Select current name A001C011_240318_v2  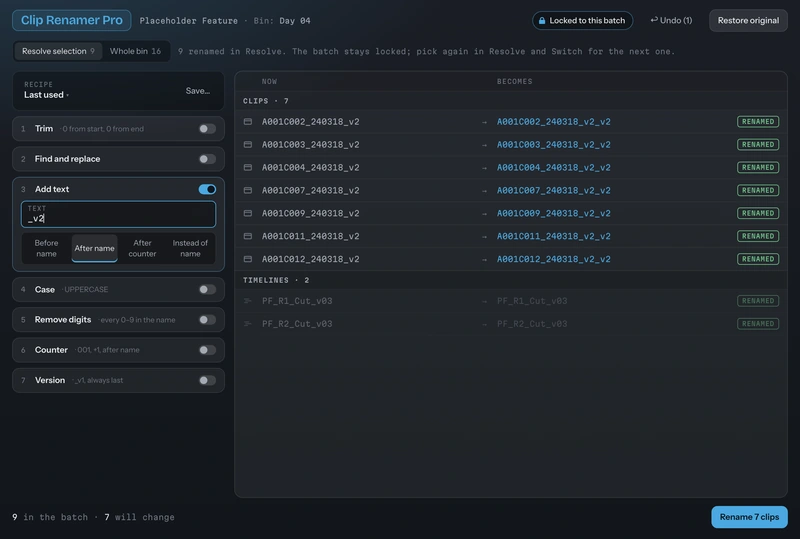click(x=311, y=236)
